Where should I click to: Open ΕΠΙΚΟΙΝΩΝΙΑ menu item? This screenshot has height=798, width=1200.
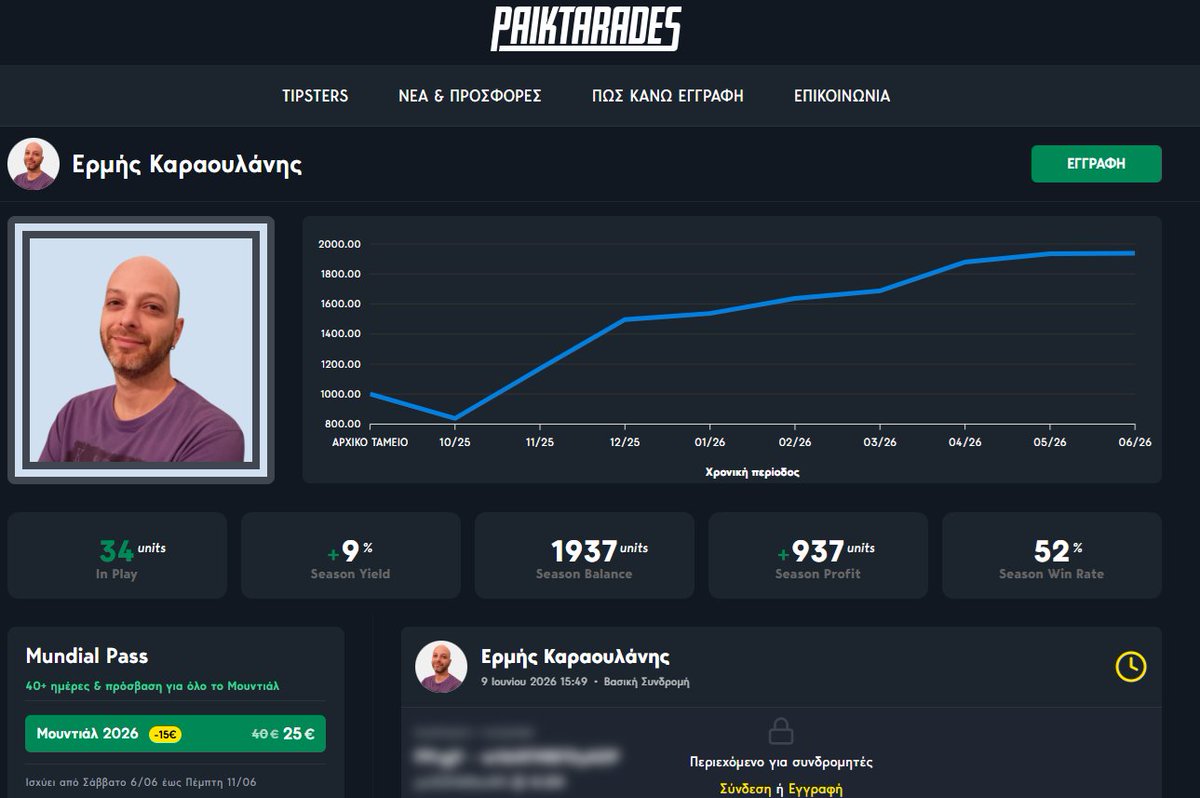842,96
